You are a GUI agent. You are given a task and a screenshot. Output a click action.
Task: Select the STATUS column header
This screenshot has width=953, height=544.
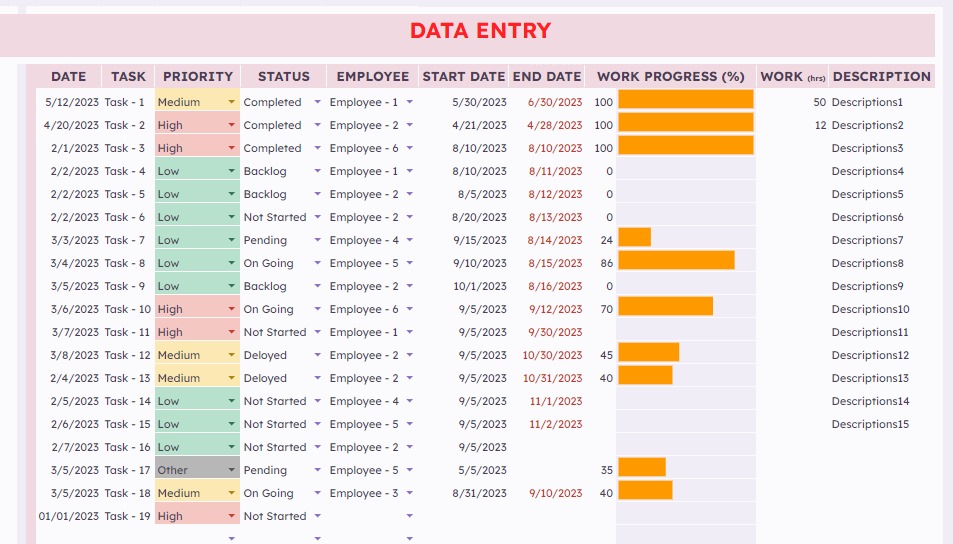tap(284, 76)
